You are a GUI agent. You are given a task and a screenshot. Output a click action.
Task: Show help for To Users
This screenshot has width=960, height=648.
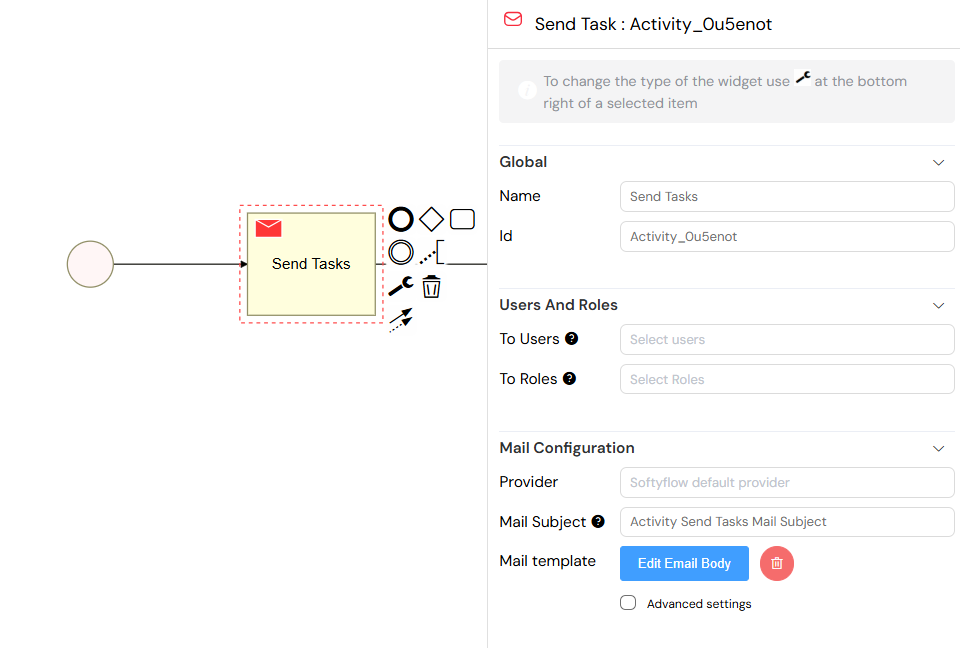(571, 339)
